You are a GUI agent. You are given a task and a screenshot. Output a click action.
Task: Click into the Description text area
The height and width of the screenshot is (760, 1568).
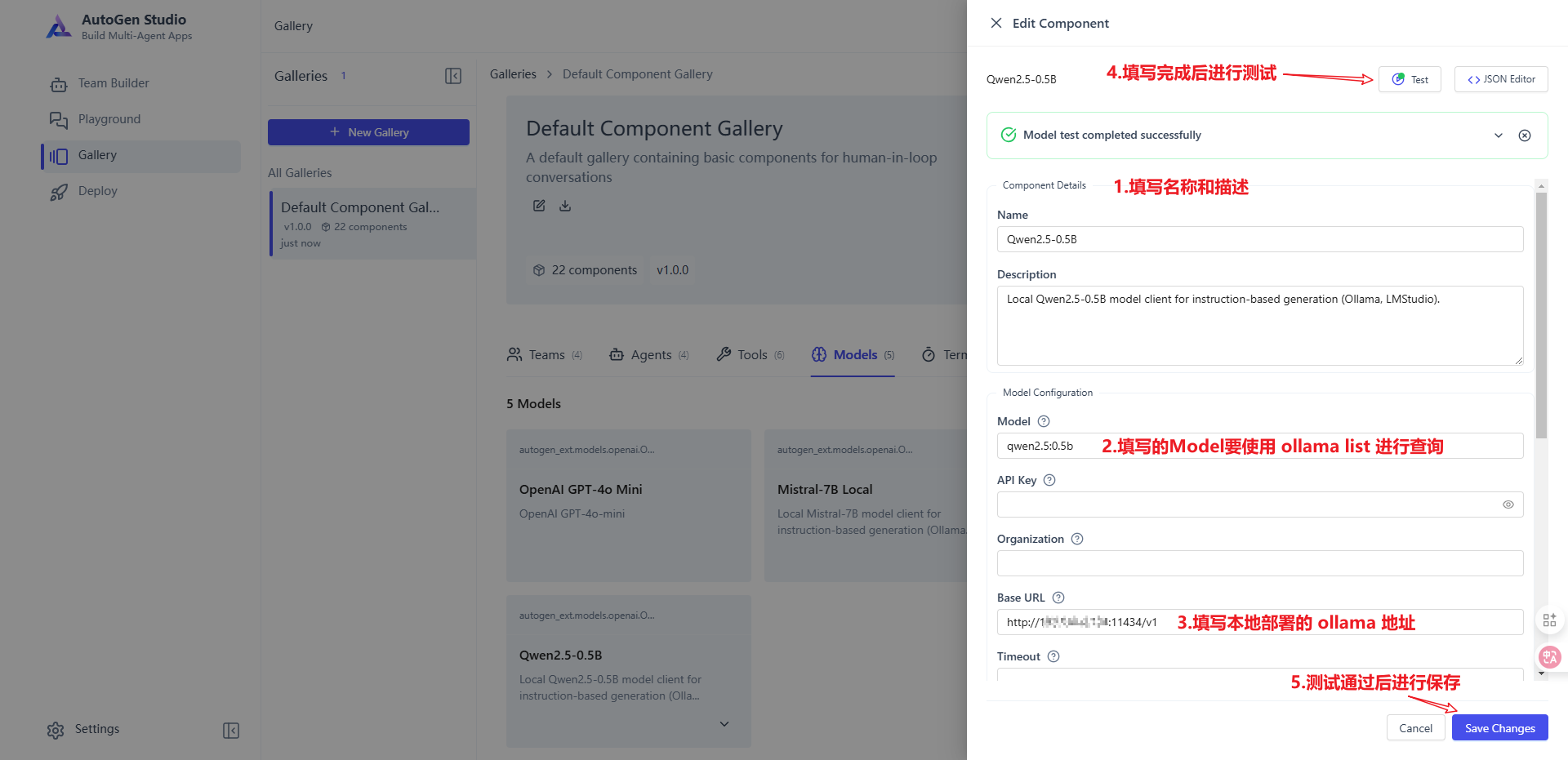tap(1260, 325)
